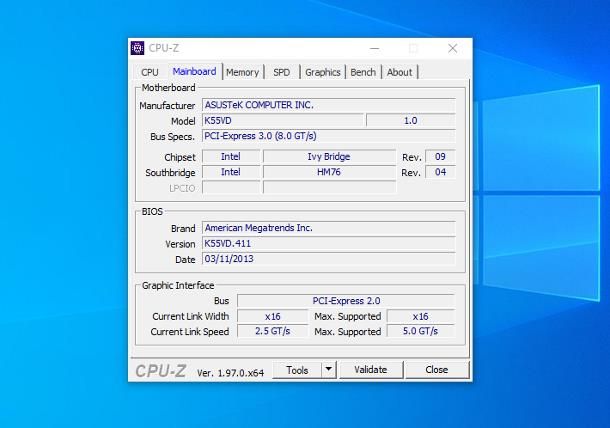This screenshot has width=610, height=428.
Task: Click the empty LPCIO vendor field
Action: click(231, 188)
